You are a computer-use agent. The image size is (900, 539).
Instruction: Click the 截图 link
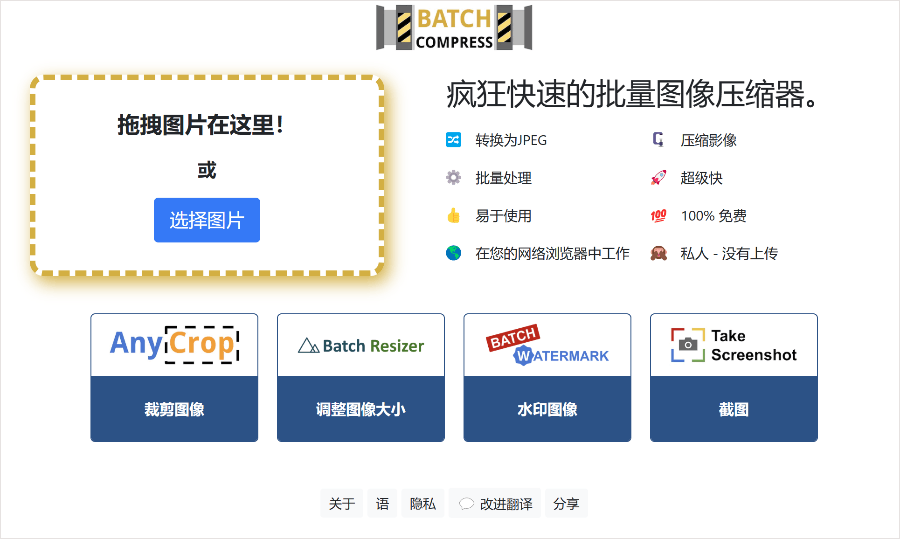point(734,409)
